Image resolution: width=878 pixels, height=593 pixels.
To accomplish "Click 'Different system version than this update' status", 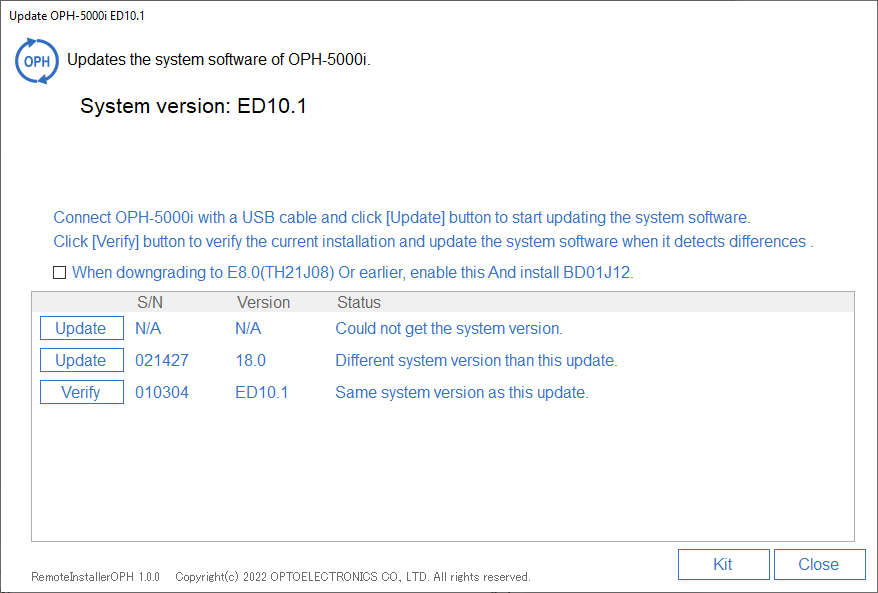I will [477, 360].
